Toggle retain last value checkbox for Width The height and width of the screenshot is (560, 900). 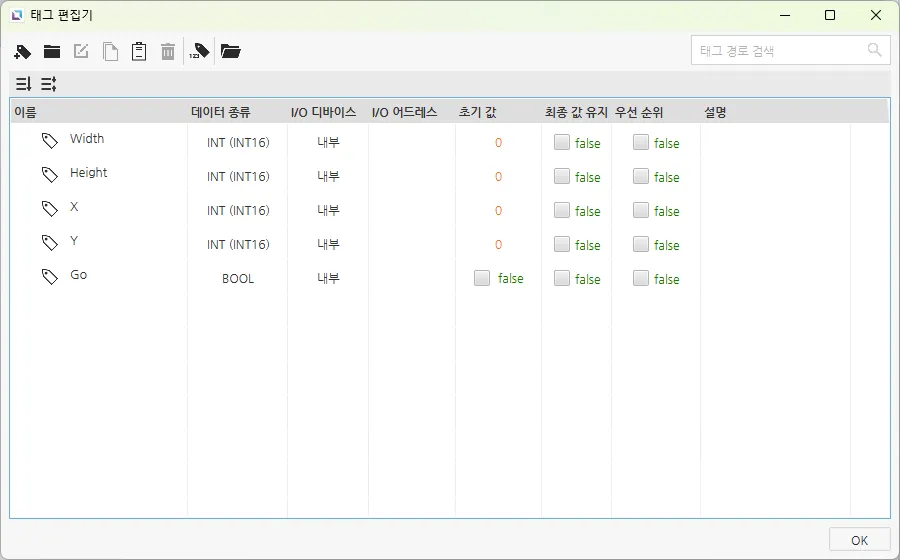pyautogui.click(x=562, y=143)
